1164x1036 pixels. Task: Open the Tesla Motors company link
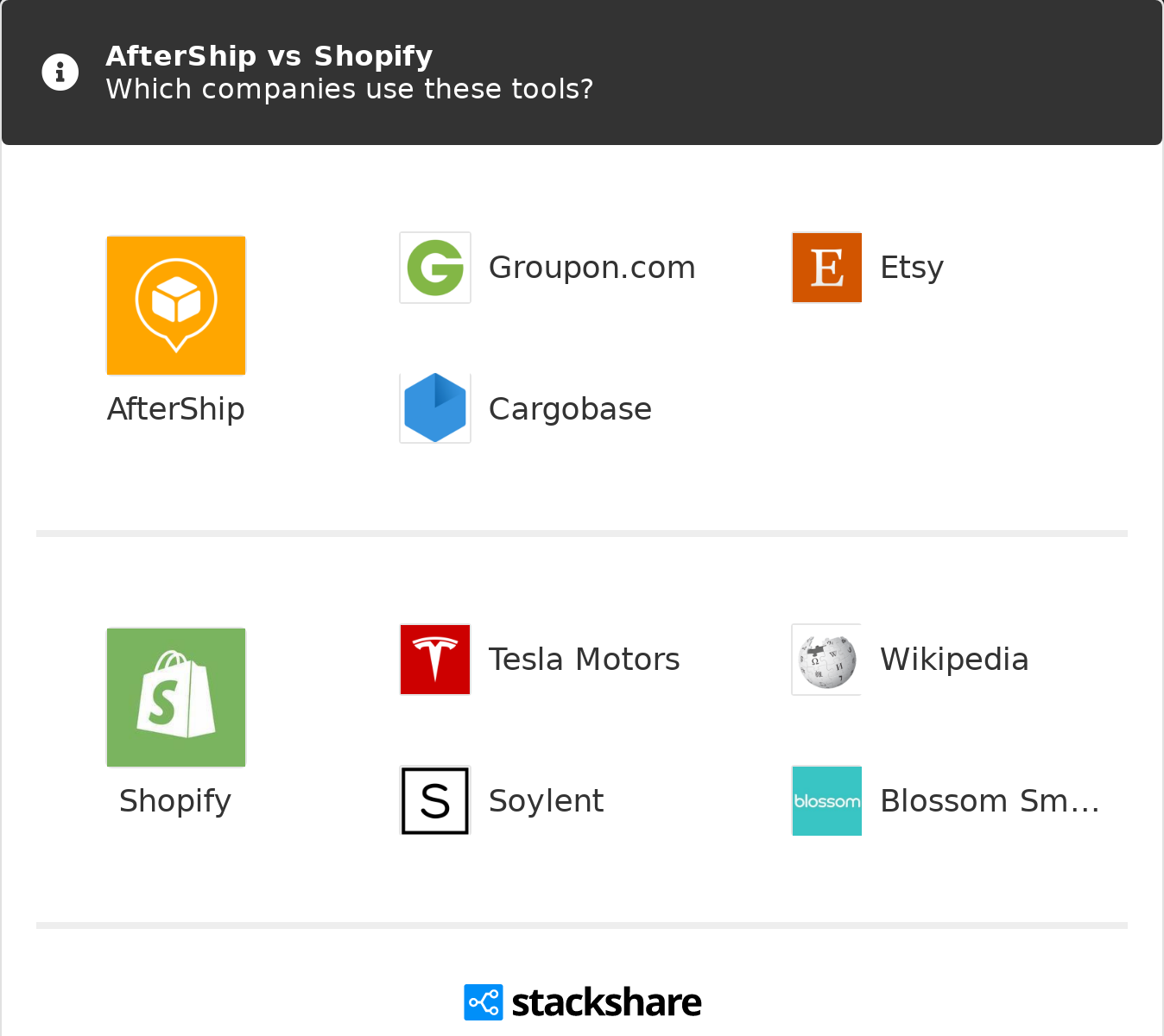coord(585,660)
